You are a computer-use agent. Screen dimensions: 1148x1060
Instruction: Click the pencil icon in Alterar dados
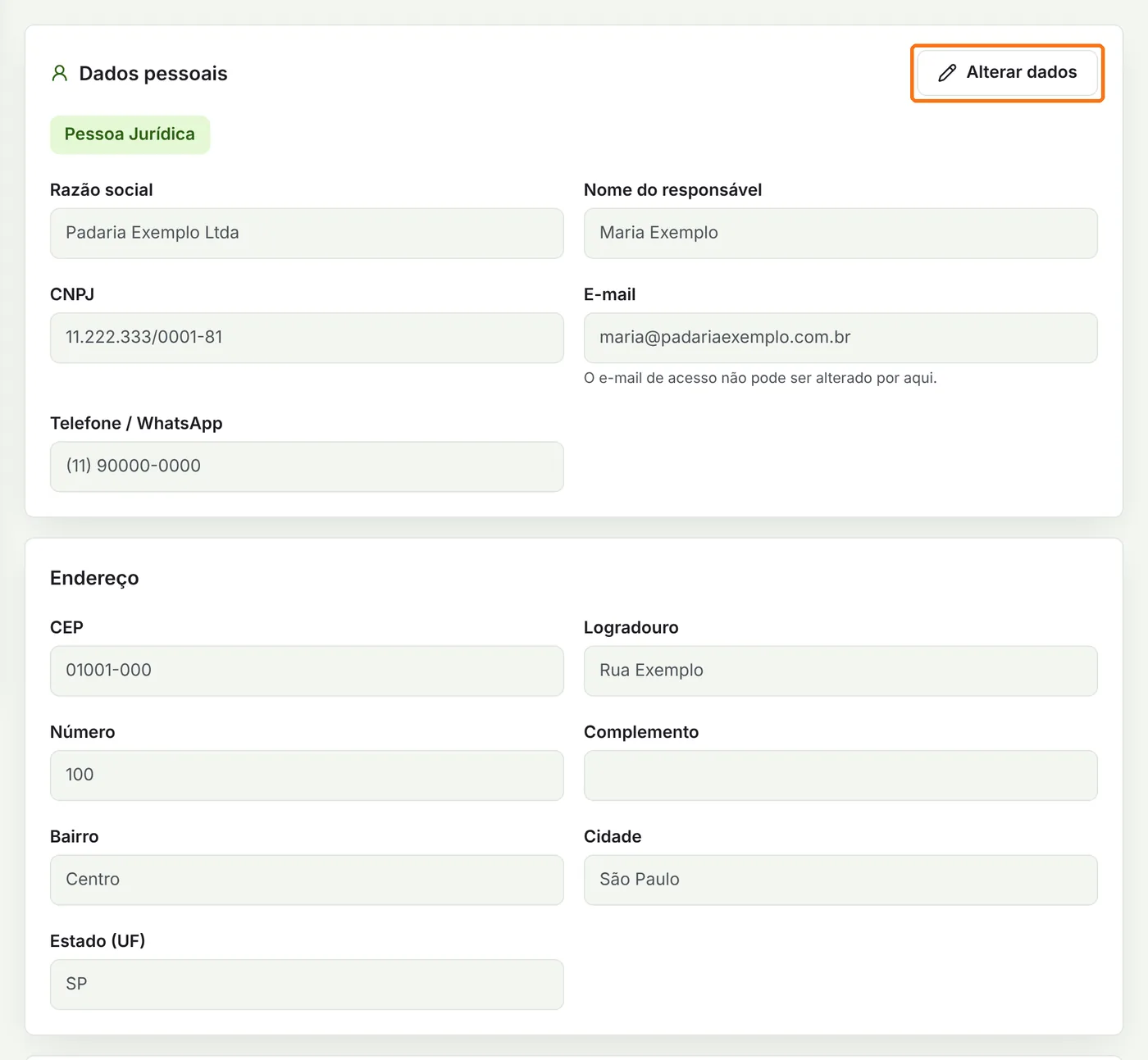click(947, 73)
